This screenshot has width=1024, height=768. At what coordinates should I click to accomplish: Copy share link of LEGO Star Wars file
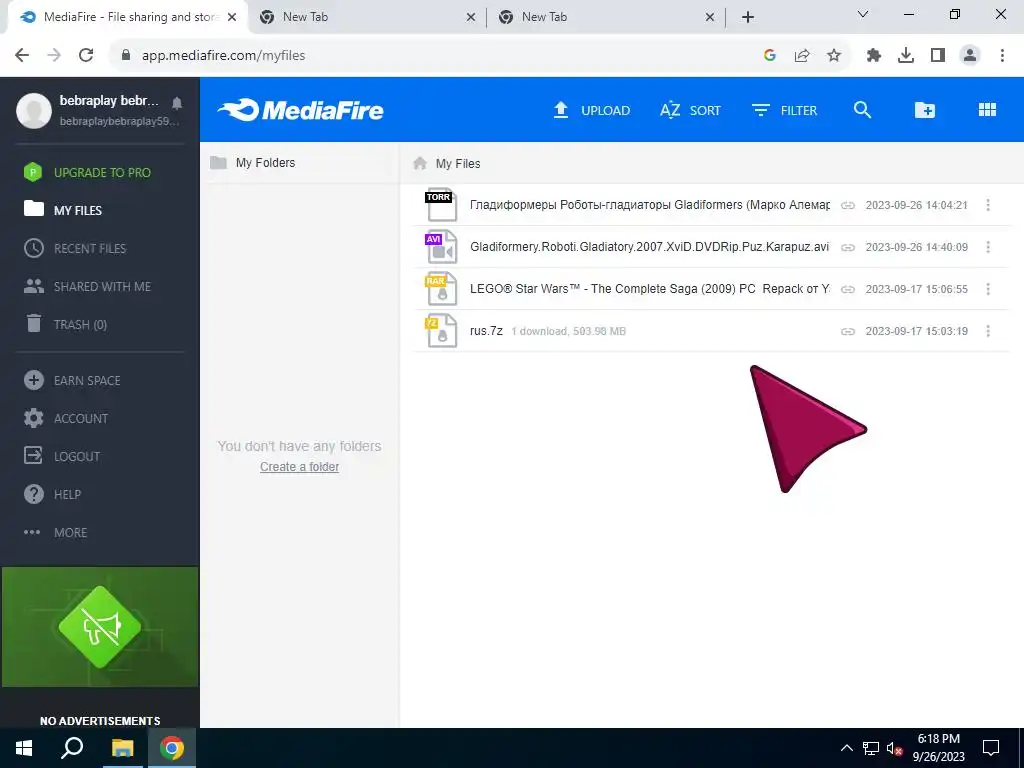(848, 289)
